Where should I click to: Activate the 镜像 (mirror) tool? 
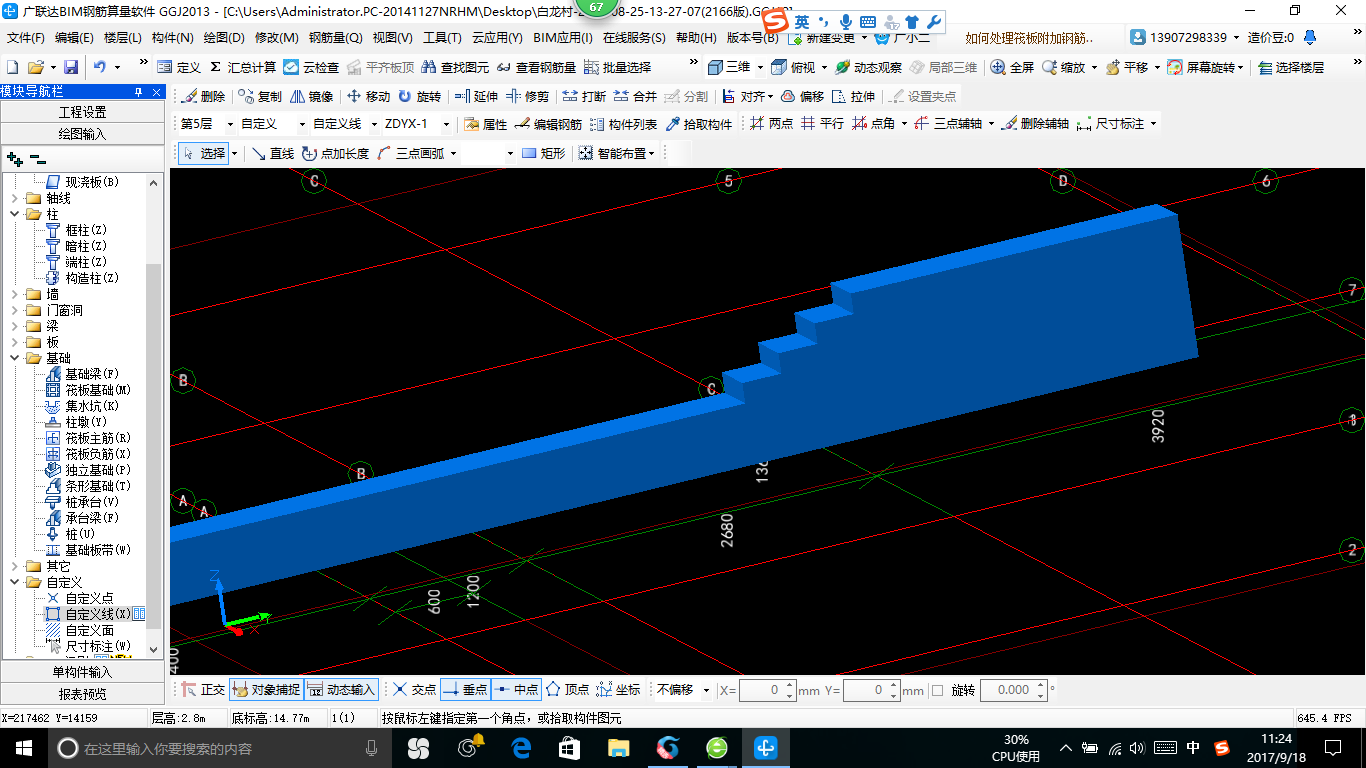[312, 97]
